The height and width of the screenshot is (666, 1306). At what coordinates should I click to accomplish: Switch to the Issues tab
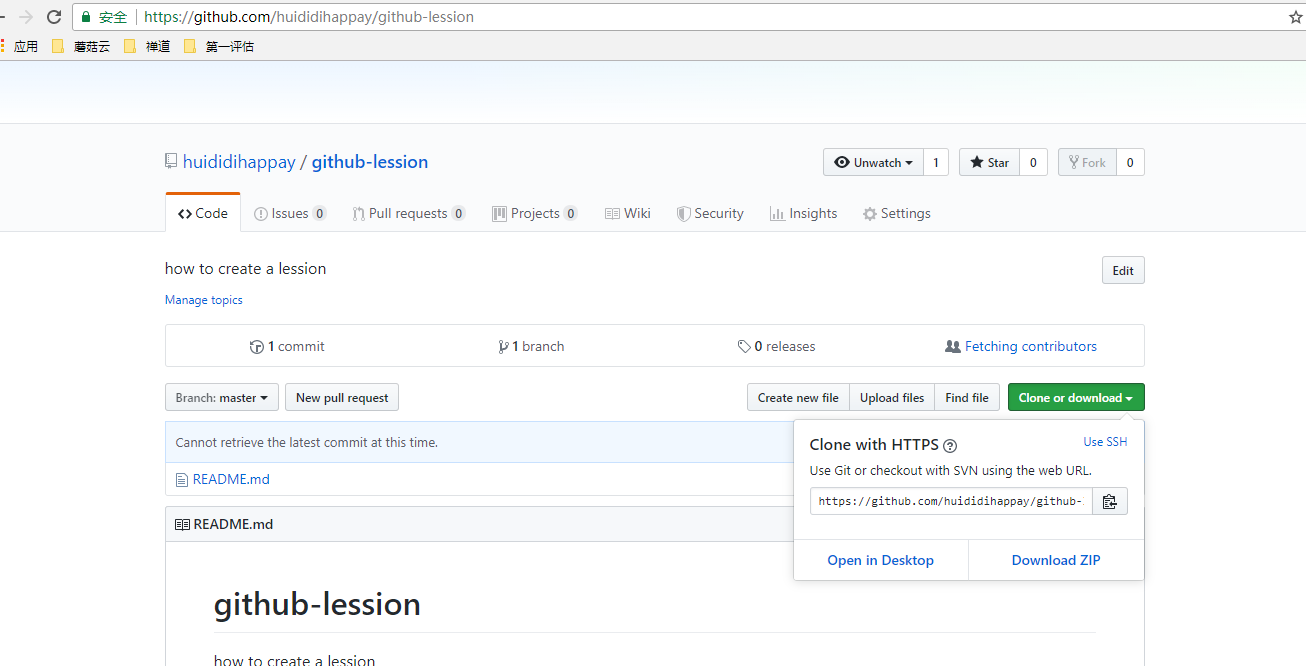tap(290, 213)
